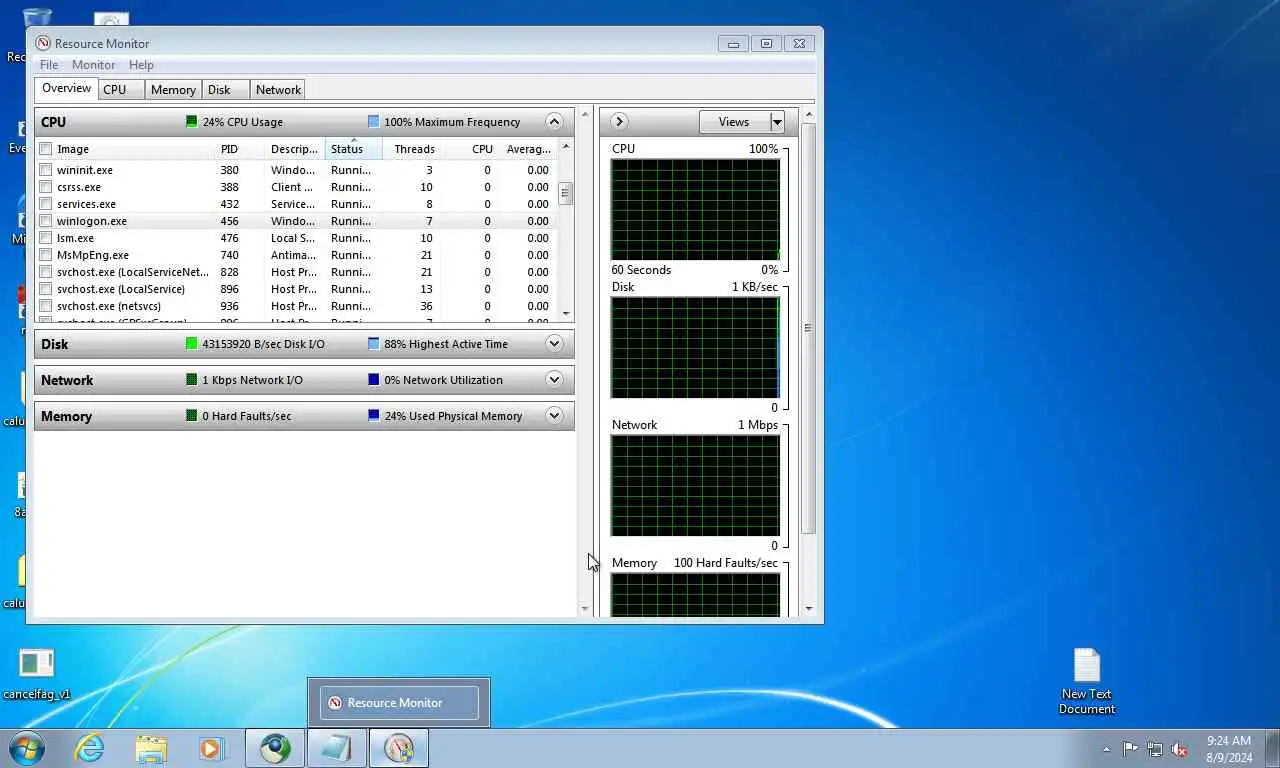Click the network tray icon
The width and height of the screenshot is (1280, 768).
pos(1155,748)
